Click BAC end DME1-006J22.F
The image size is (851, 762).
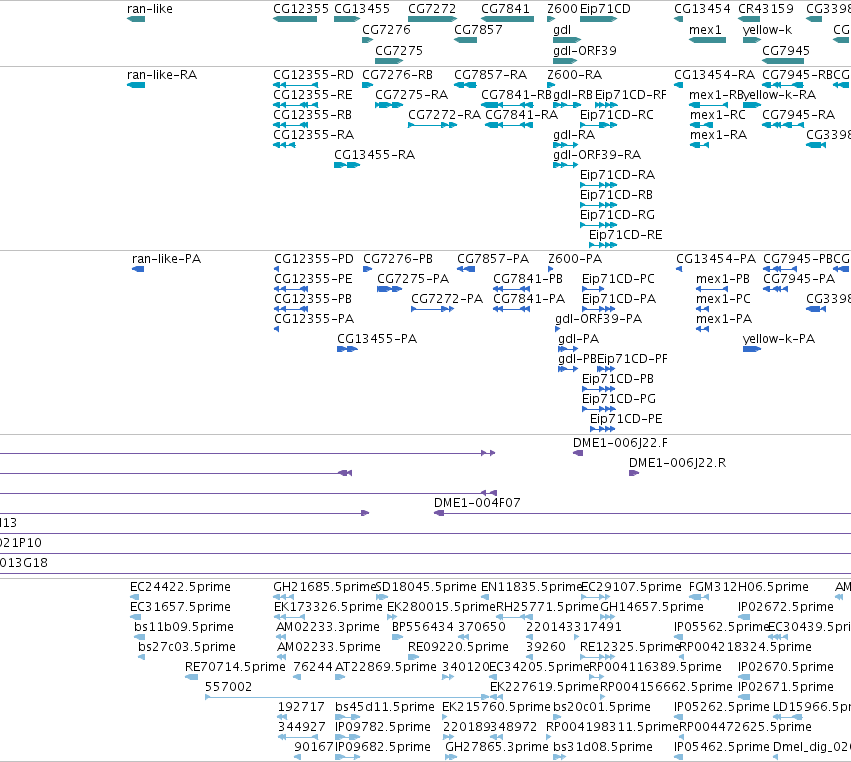(x=620, y=443)
